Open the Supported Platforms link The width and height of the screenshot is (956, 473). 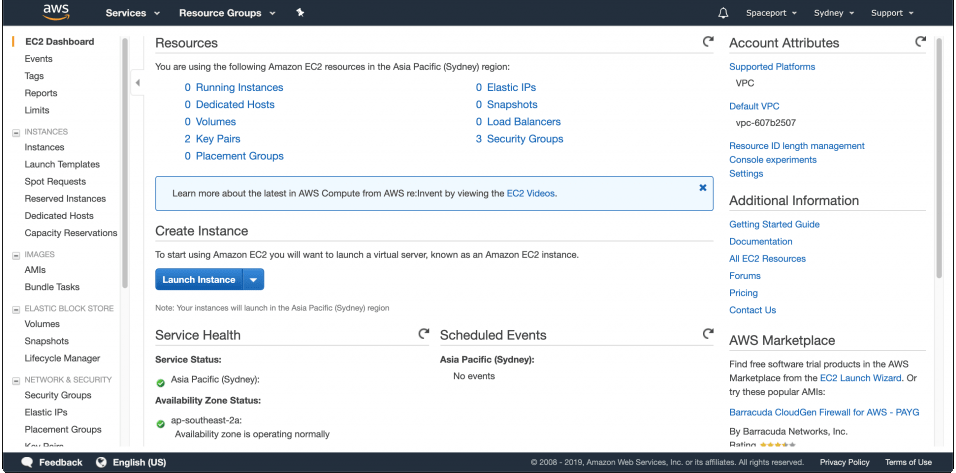click(772, 66)
